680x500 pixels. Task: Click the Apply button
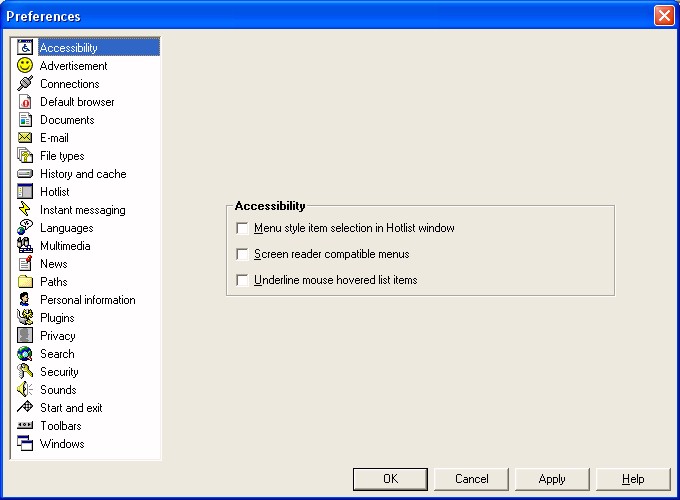[552, 479]
